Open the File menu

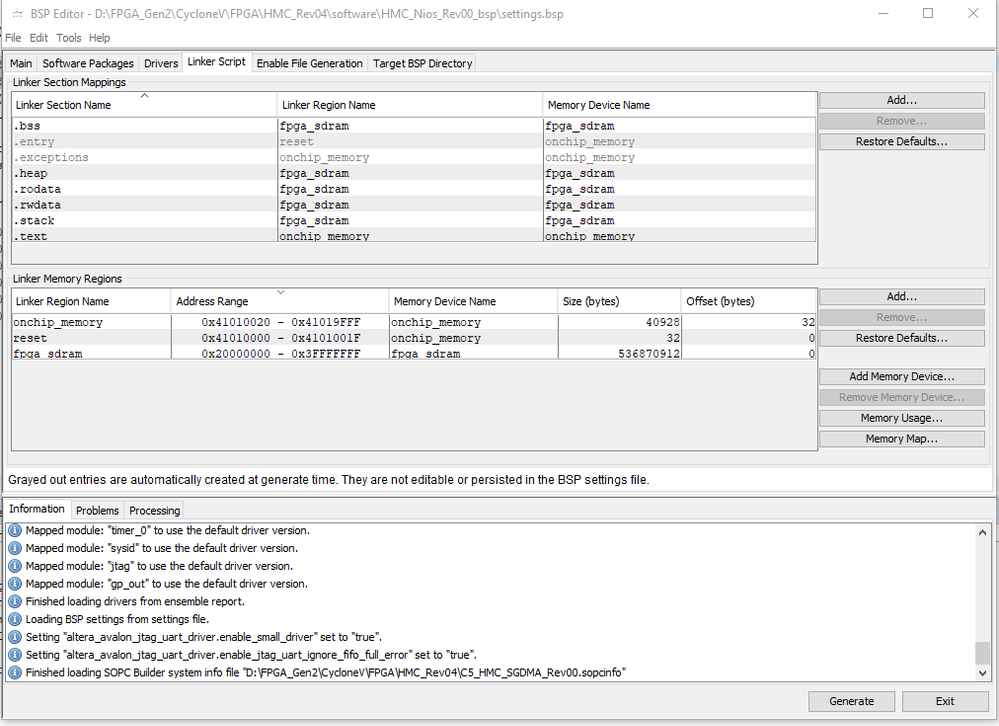pos(13,38)
